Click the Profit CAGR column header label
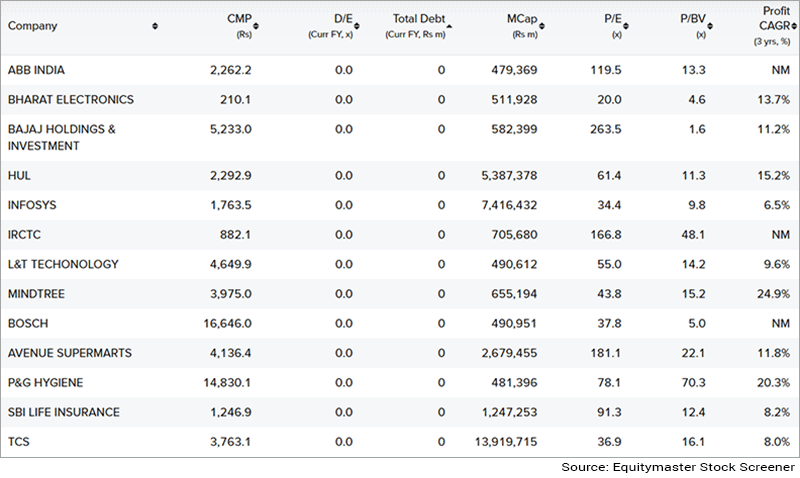 tap(775, 18)
